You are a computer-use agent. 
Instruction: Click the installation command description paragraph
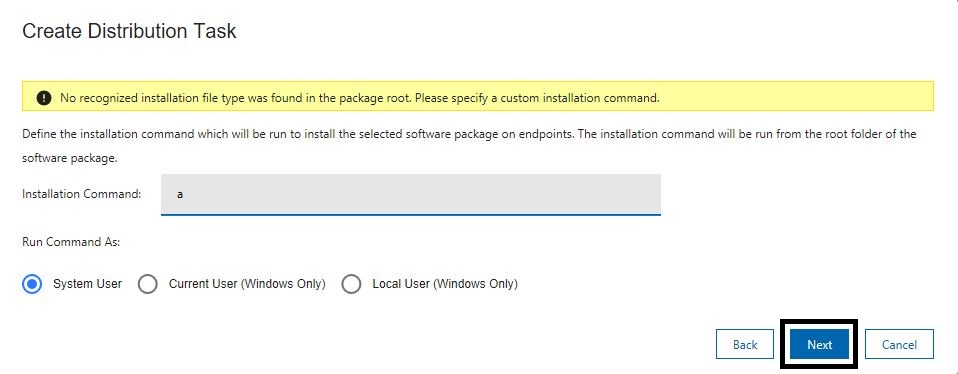[469, 145]
